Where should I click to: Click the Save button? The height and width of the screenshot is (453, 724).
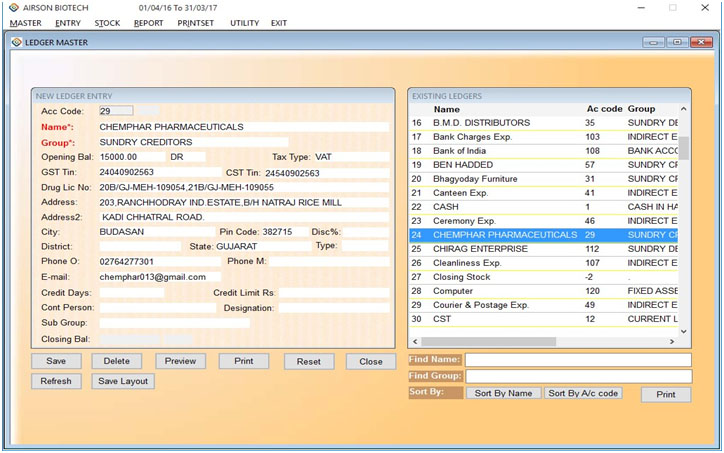click(x=56, y=361)
